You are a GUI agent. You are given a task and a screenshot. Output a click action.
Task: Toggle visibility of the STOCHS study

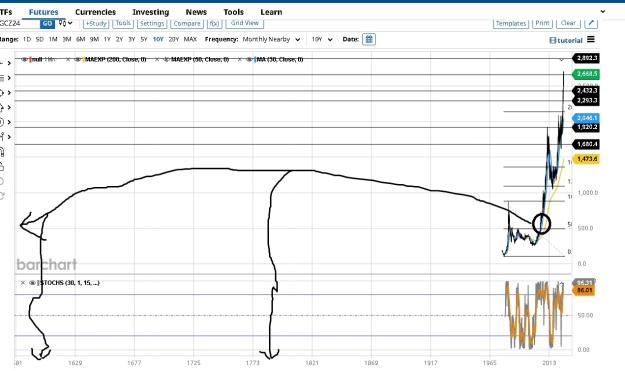pyautogui.click(x=33, y=283)
